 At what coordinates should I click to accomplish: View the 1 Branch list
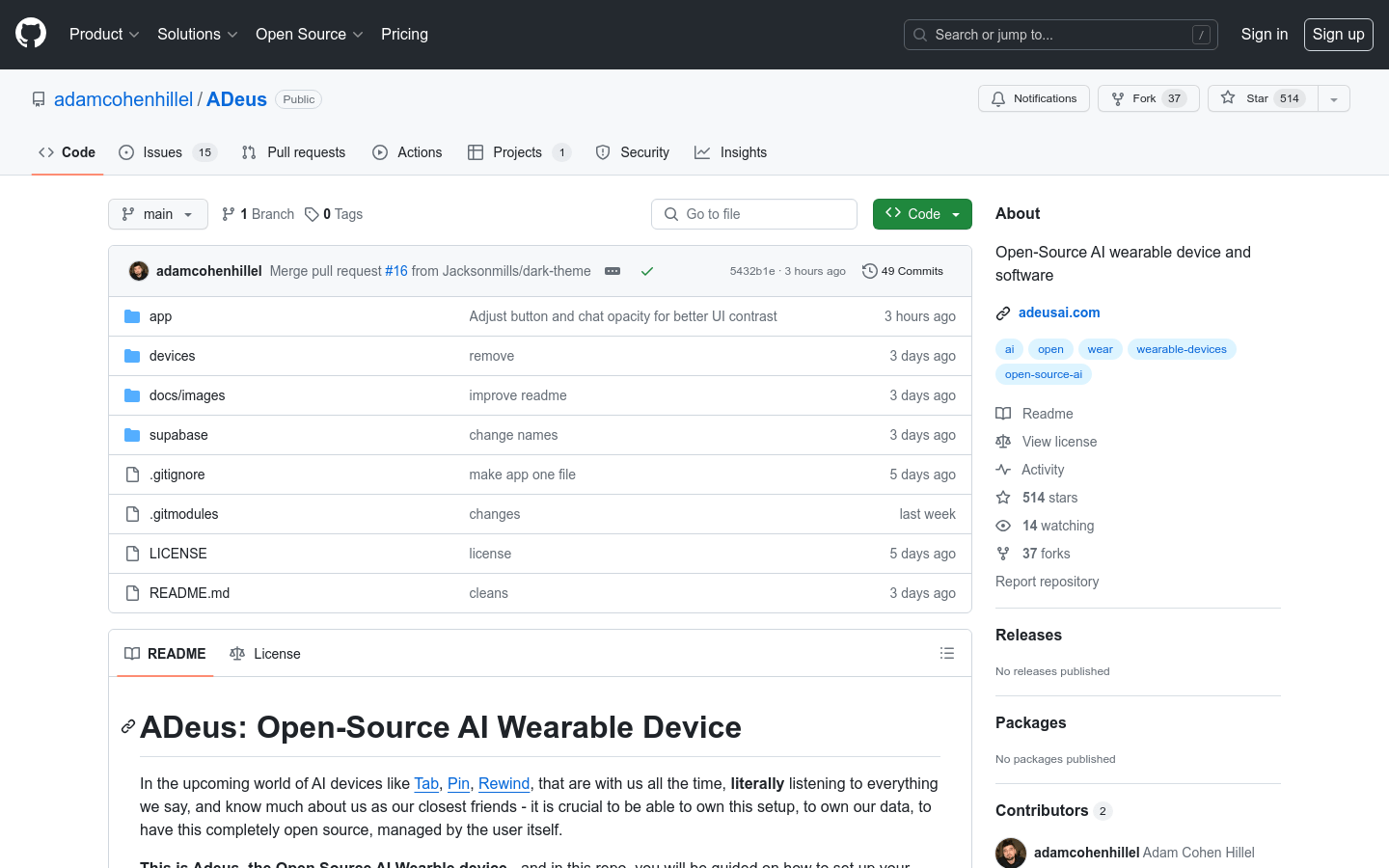pos(259,214)
